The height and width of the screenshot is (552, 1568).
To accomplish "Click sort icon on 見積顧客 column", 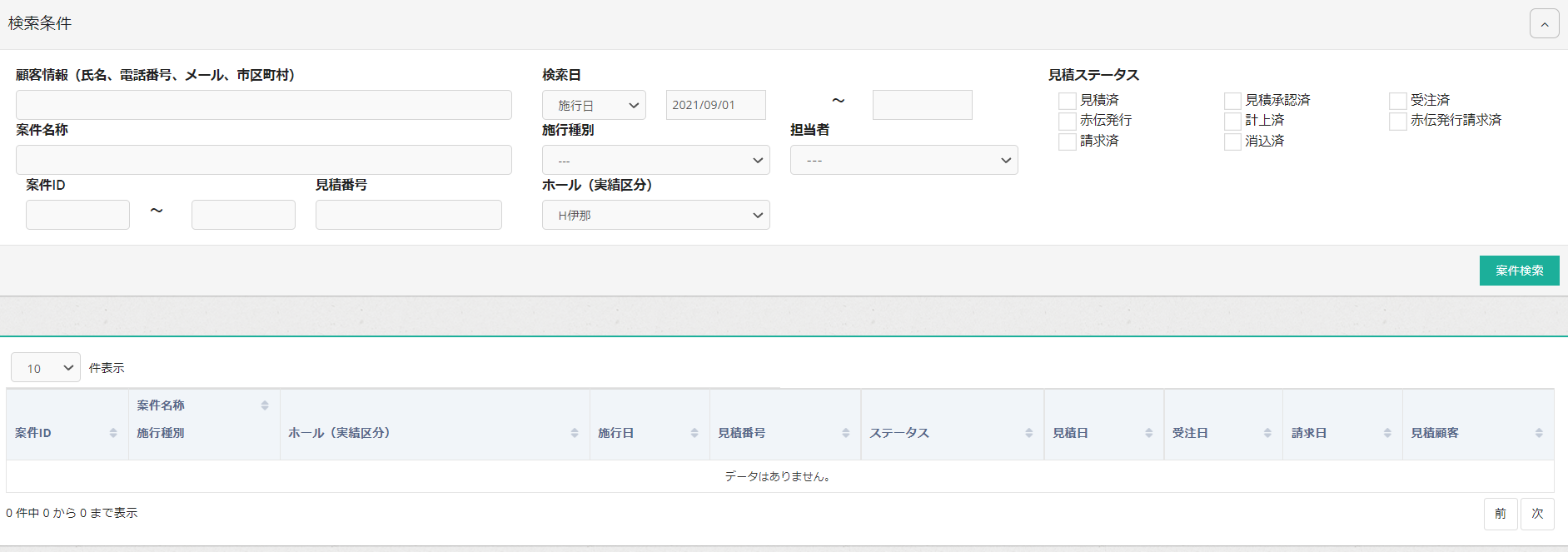I will point(1539,433).
